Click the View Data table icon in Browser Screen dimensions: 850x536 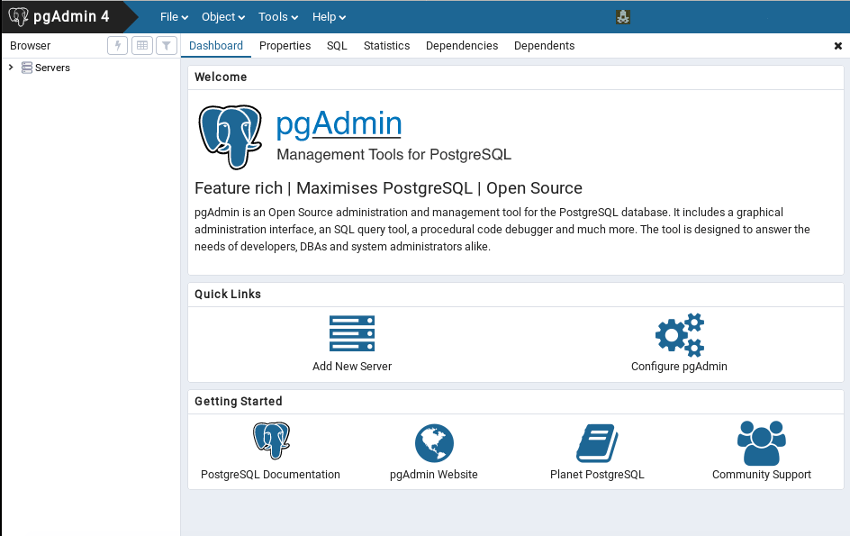click(x=142, y=46)
